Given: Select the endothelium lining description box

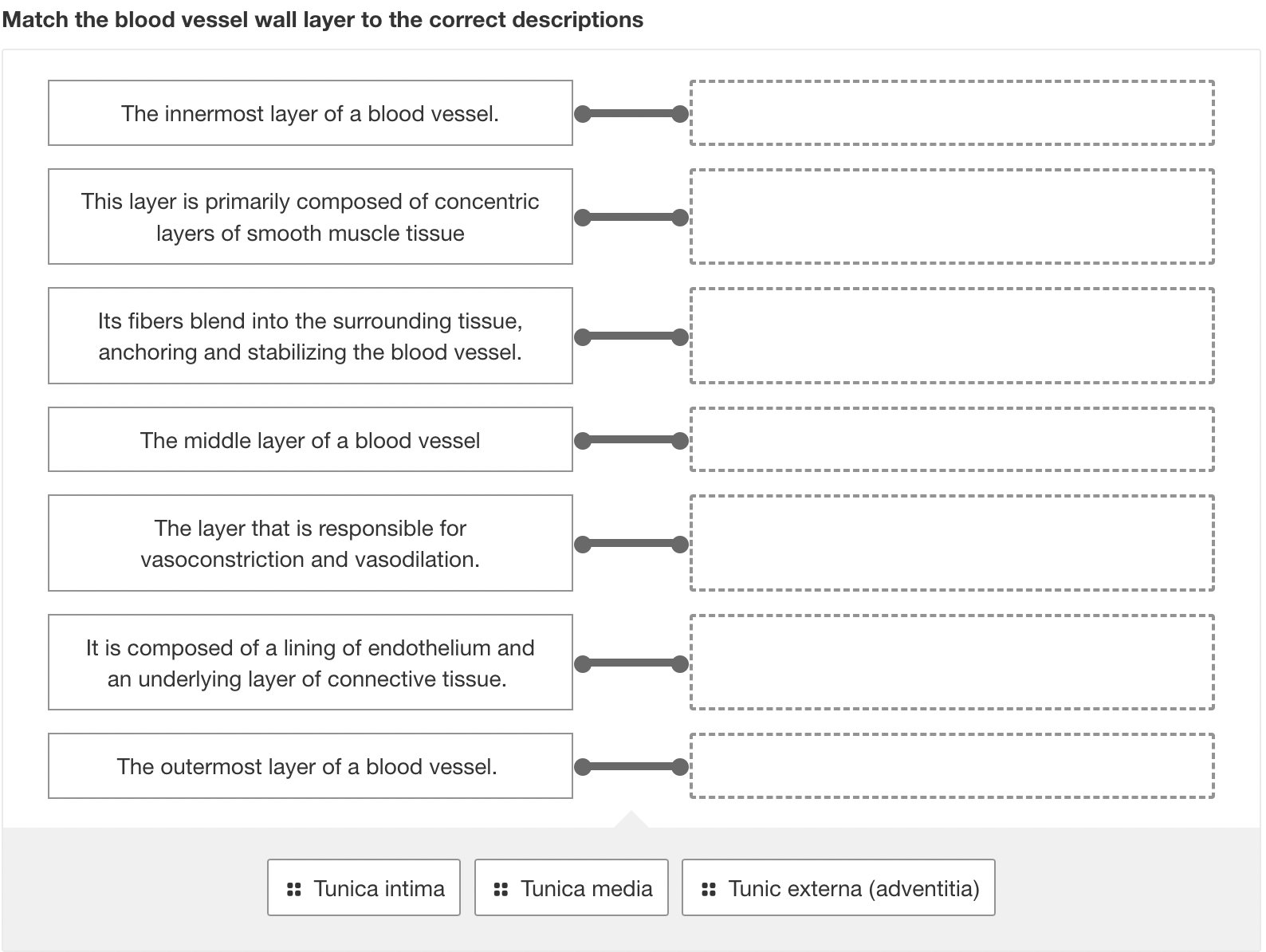Looking at the screenshot, I should 310,663.
